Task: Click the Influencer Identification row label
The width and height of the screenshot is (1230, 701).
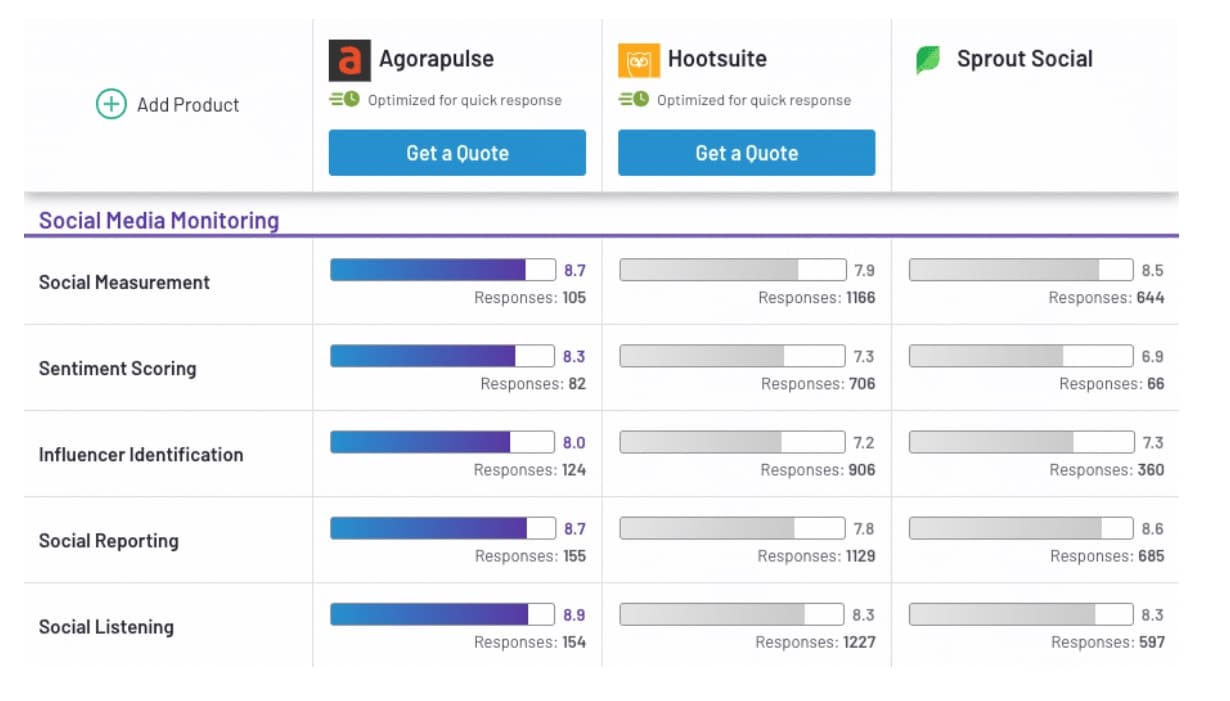Action: coord(141,455)
